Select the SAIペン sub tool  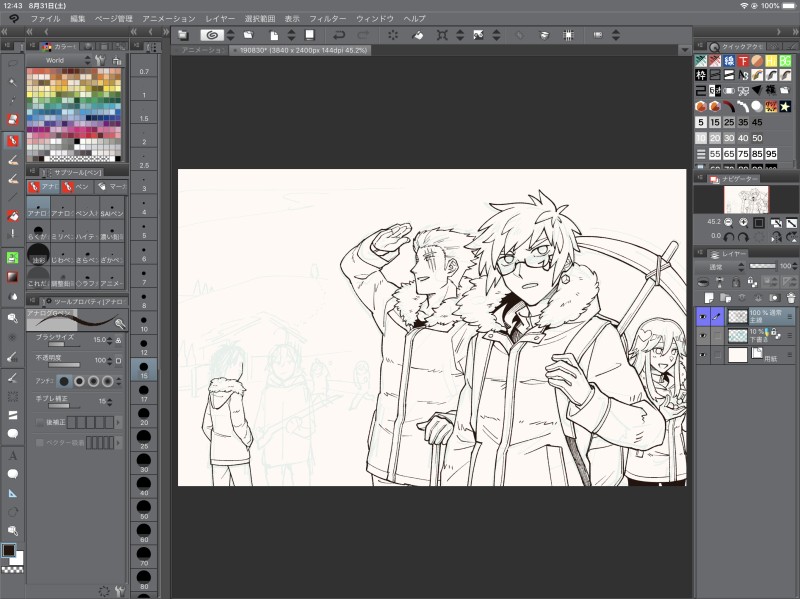(x=112, y=208)
